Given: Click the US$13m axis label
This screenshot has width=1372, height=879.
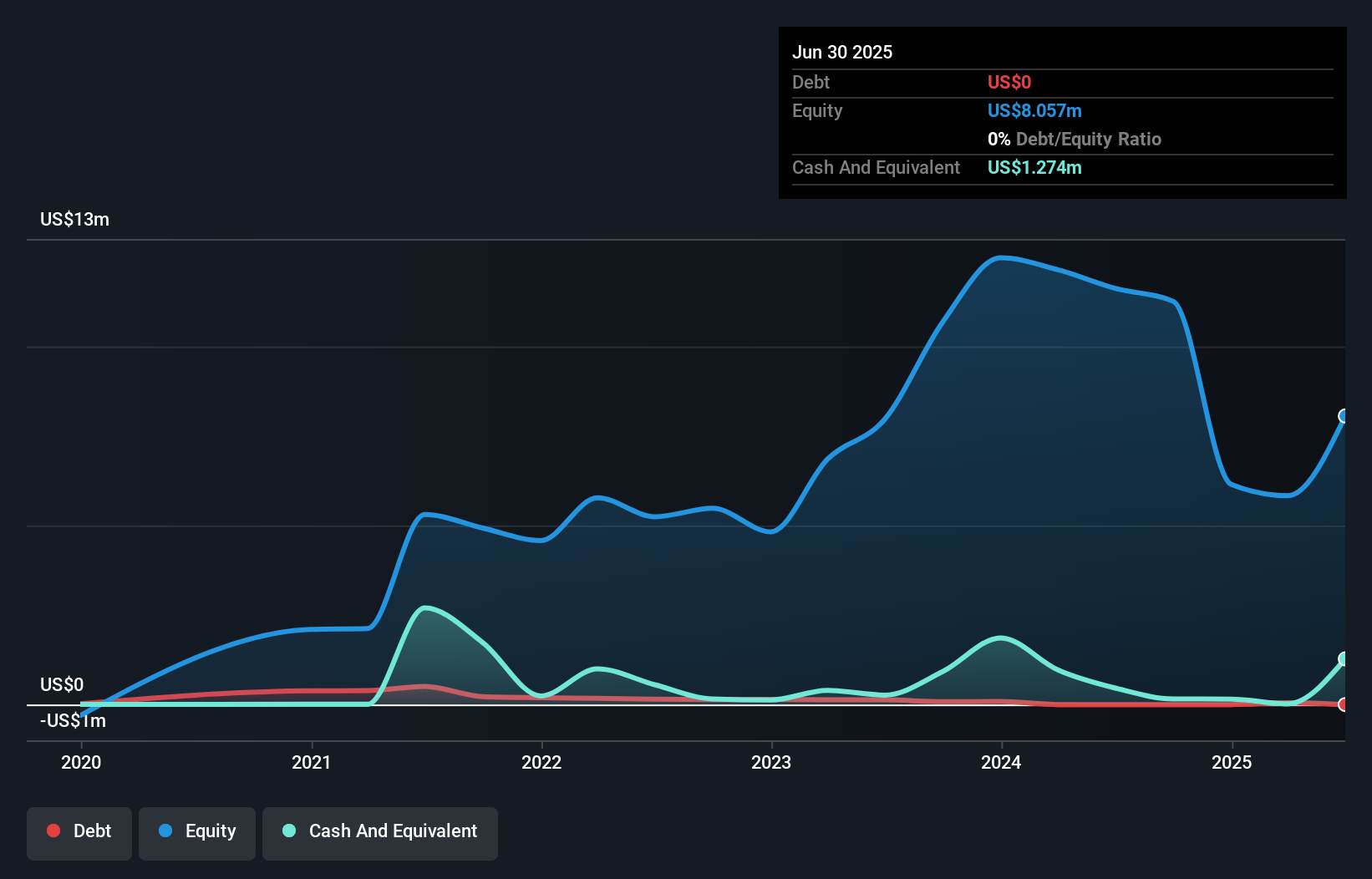Looking at the screenshot, I should coord(74,219).
